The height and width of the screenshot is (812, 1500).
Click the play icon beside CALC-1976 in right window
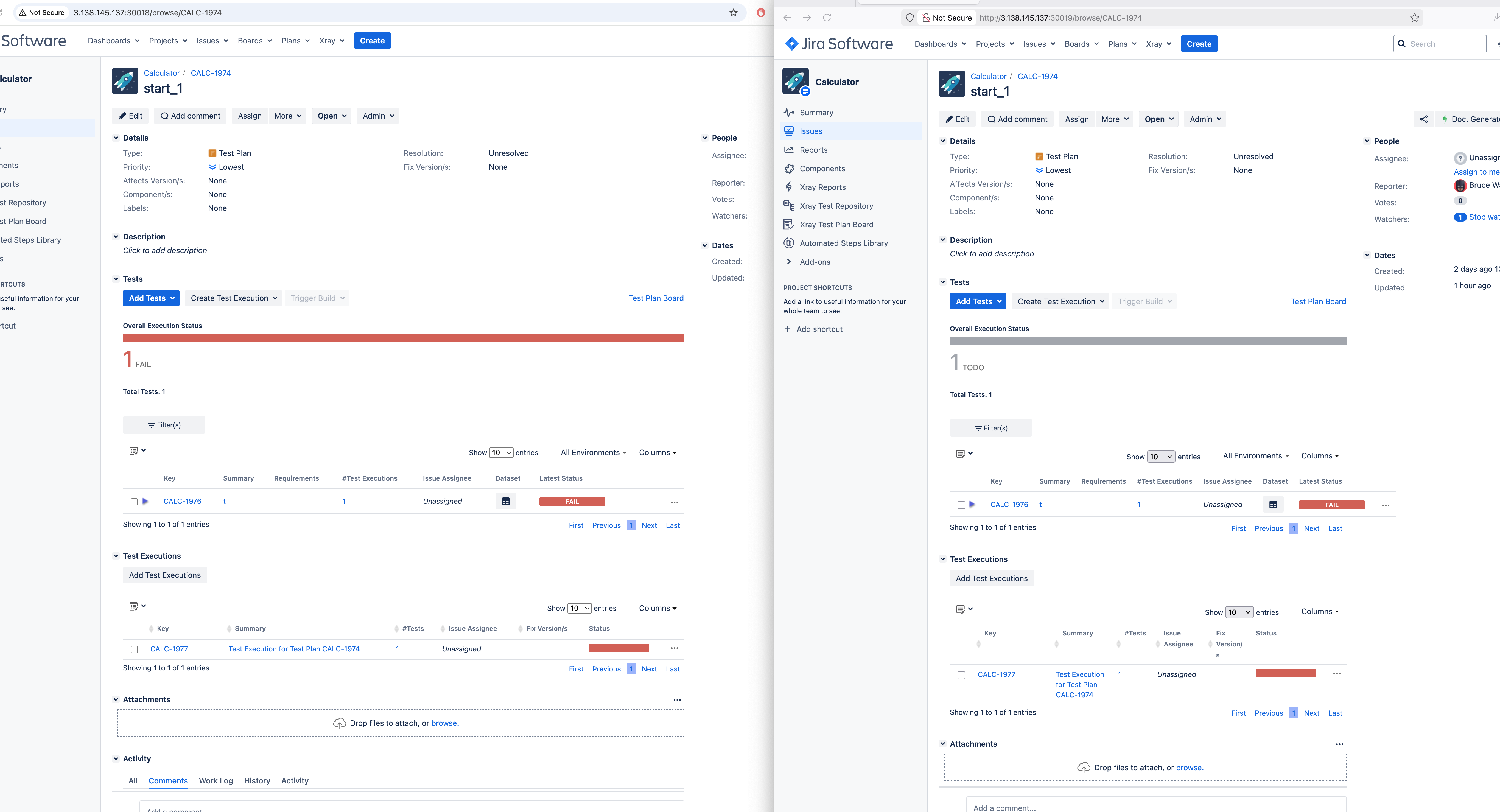click(x=972, y=505)
